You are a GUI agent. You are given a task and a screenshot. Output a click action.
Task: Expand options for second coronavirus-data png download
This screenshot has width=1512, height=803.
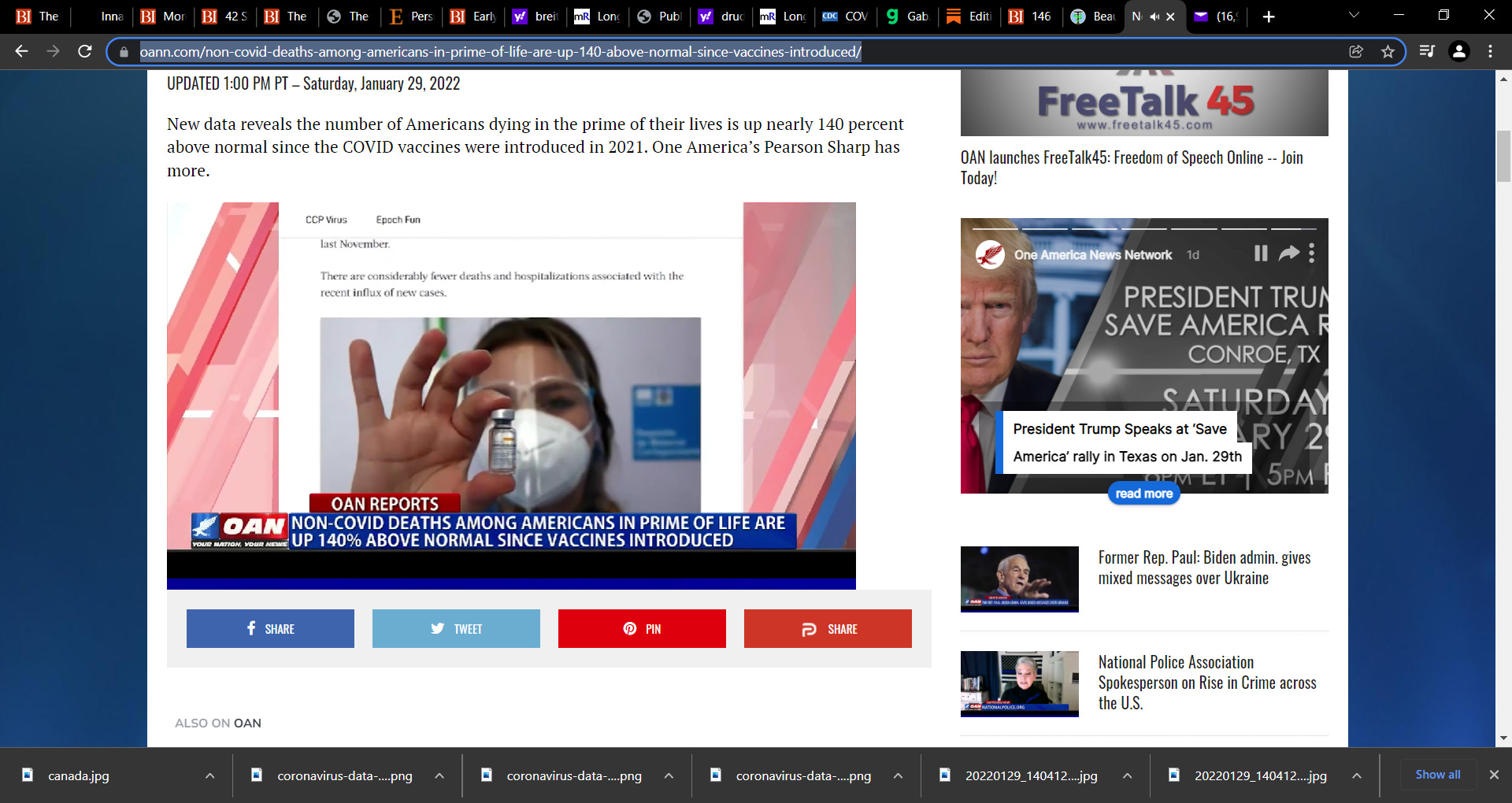[x=669, y=775]
